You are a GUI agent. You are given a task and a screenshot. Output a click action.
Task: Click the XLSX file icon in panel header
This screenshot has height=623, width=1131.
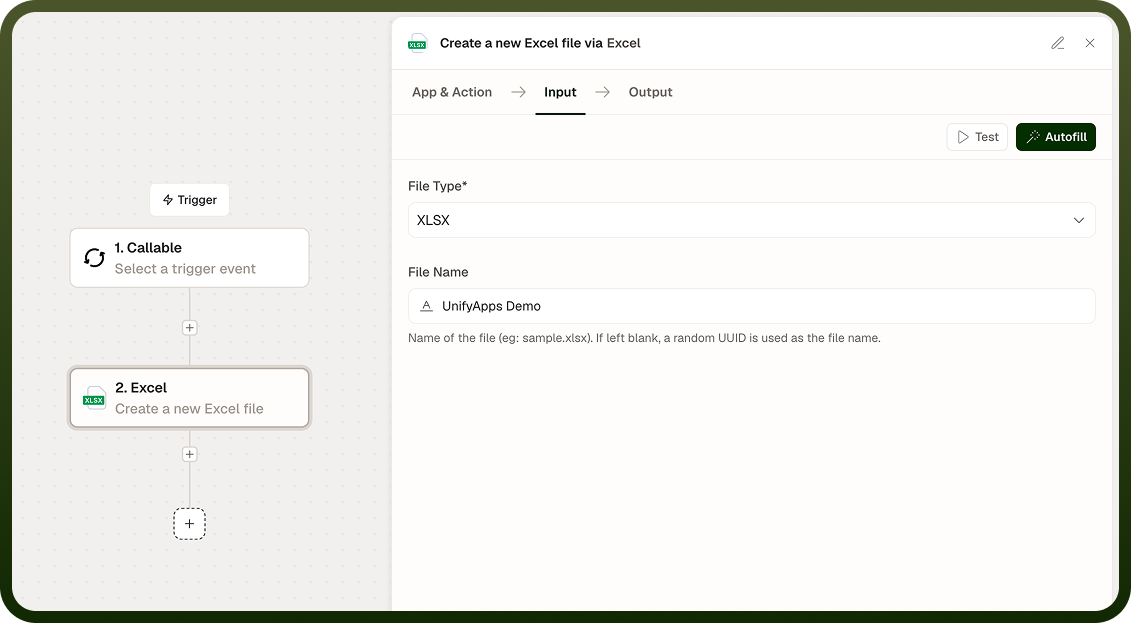417,43
